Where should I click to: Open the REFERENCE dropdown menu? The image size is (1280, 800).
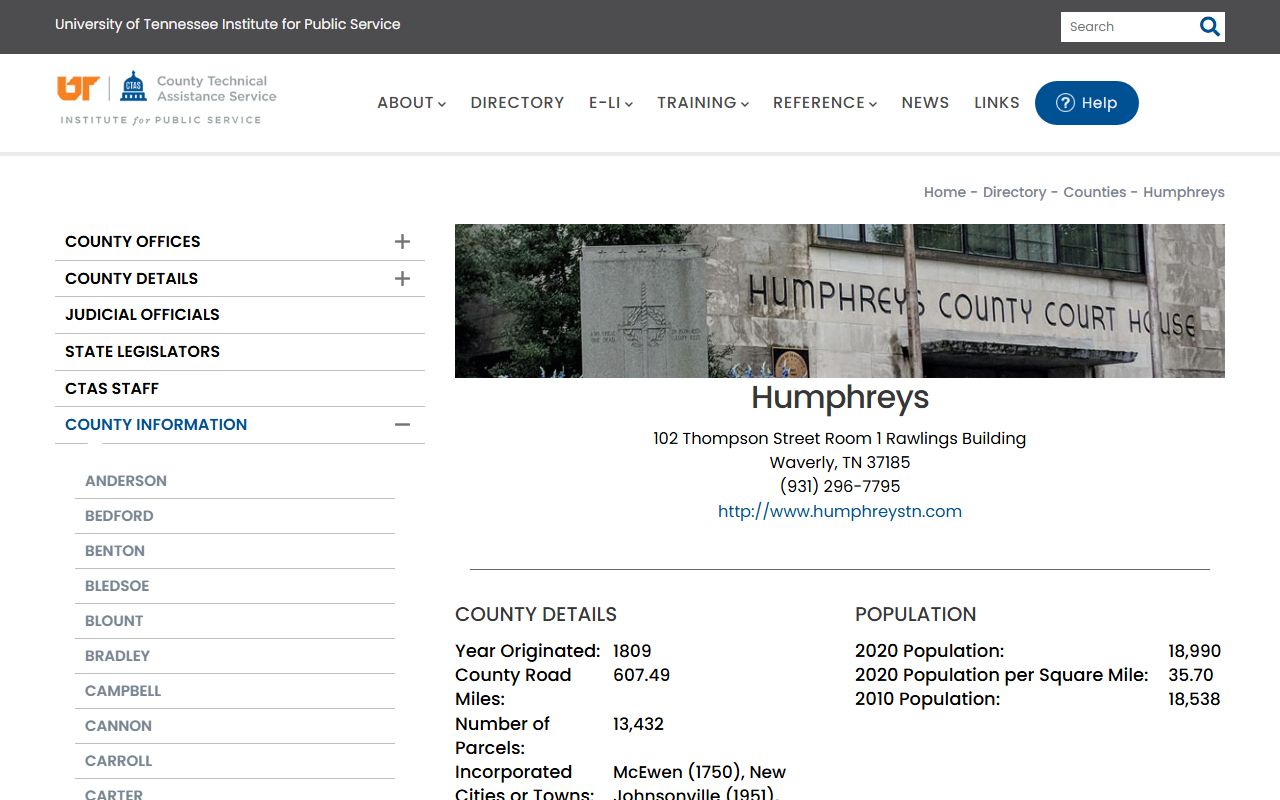click(824, 103)
